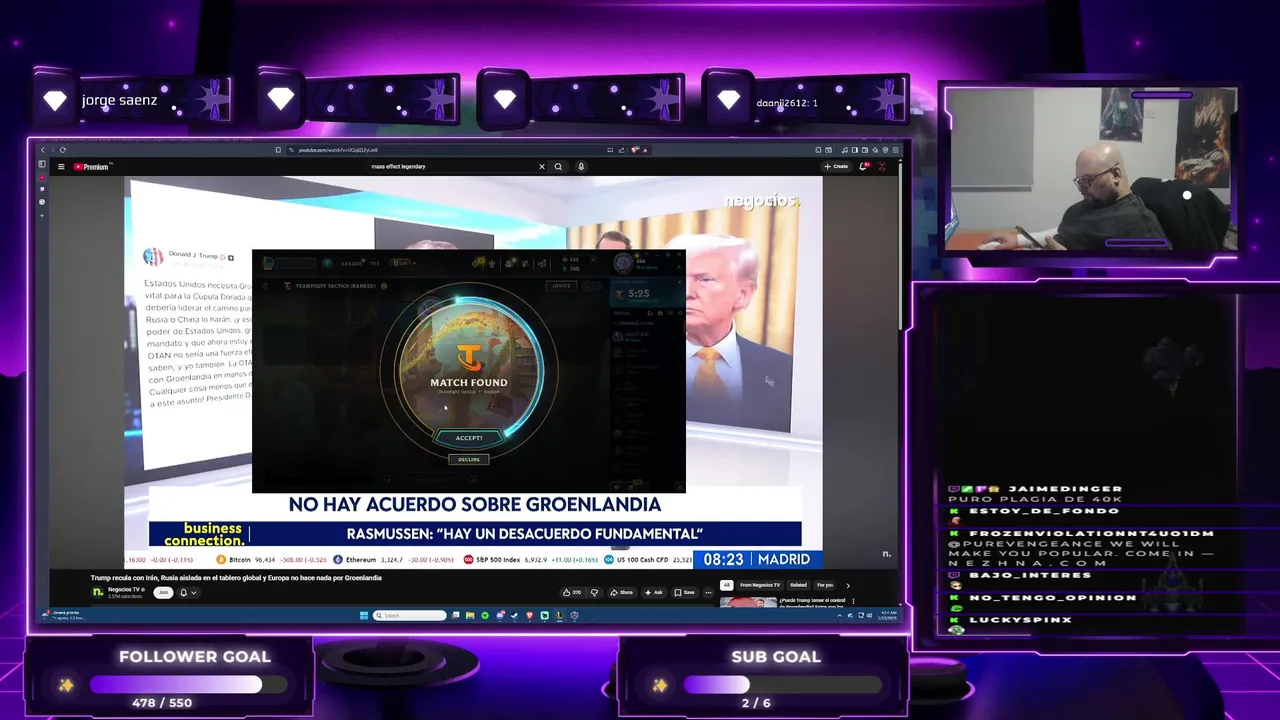This screenshot has height=720, width=1280.
Task: Click the video title text
Action: [x=236, y=578]
